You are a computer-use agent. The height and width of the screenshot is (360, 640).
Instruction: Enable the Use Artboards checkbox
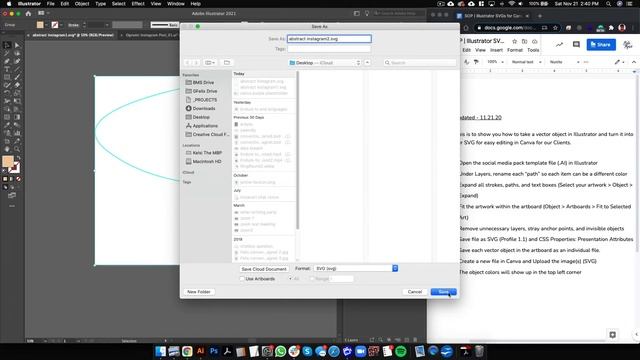click(242, 279)
